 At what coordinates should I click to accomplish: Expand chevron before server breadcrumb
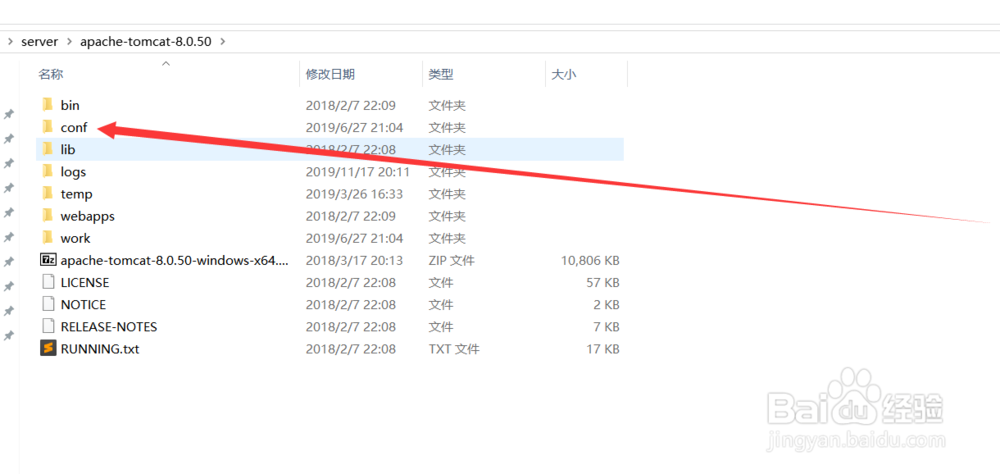[10, 41]
